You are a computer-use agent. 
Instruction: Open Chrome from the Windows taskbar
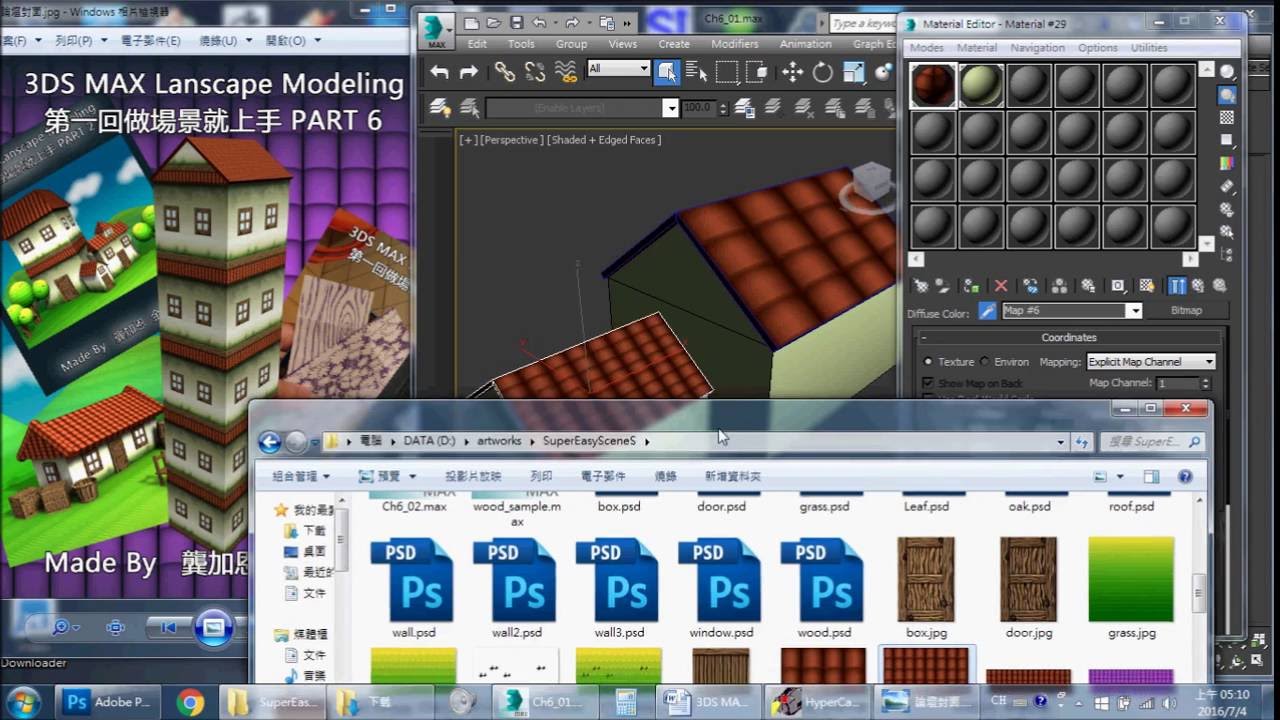[191, 702]
